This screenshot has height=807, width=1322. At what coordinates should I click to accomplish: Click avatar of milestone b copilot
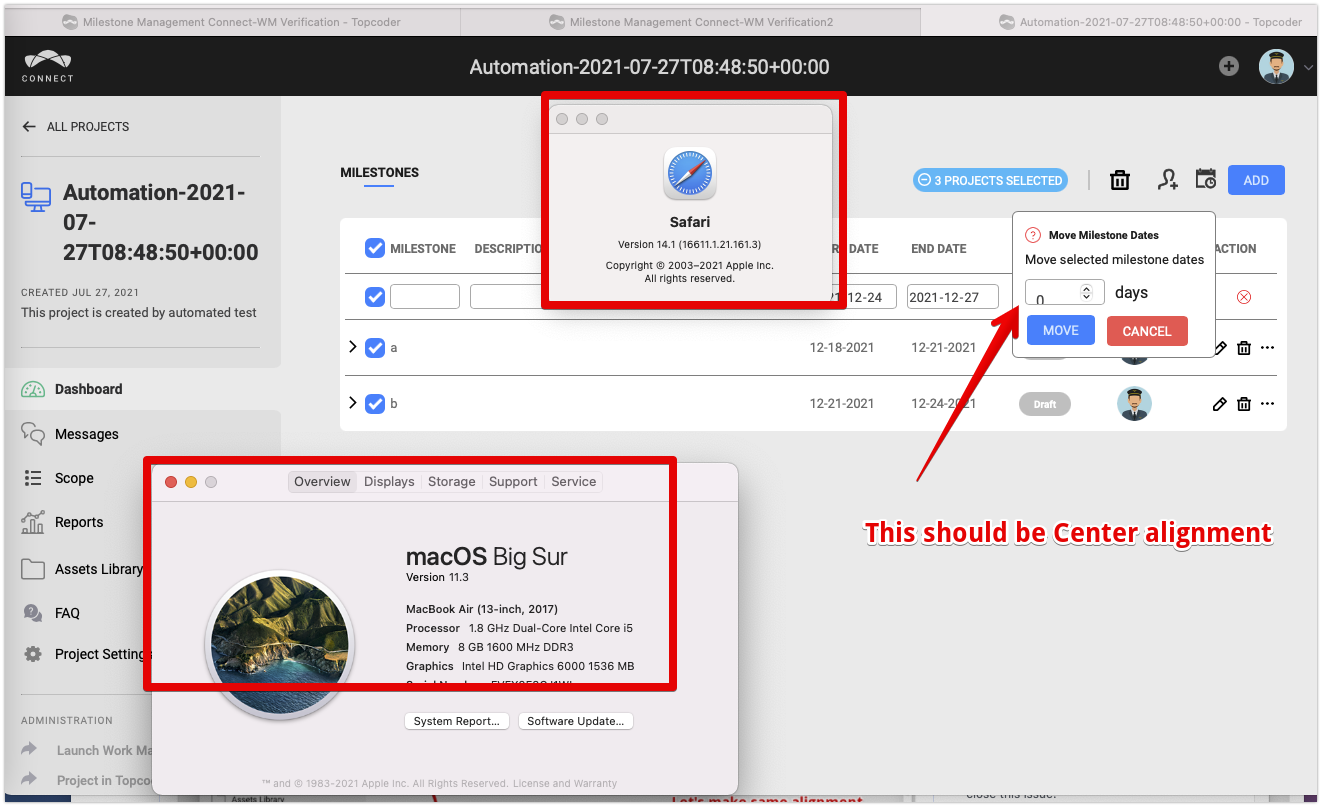coord(1134,403)
